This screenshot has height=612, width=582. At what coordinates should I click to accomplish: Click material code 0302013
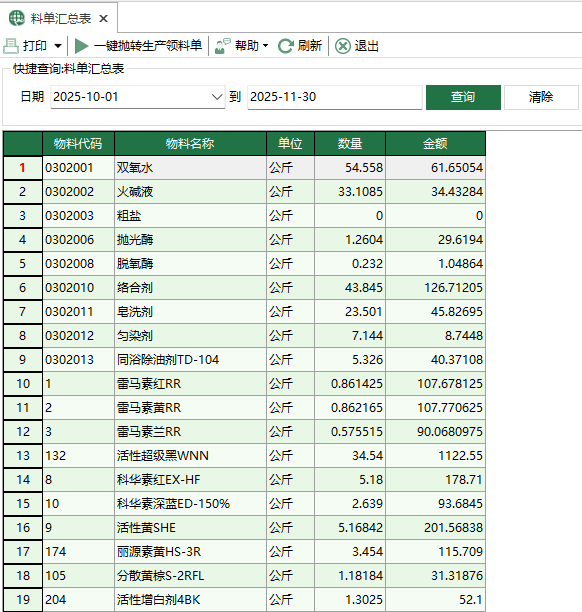coord(78,360)
